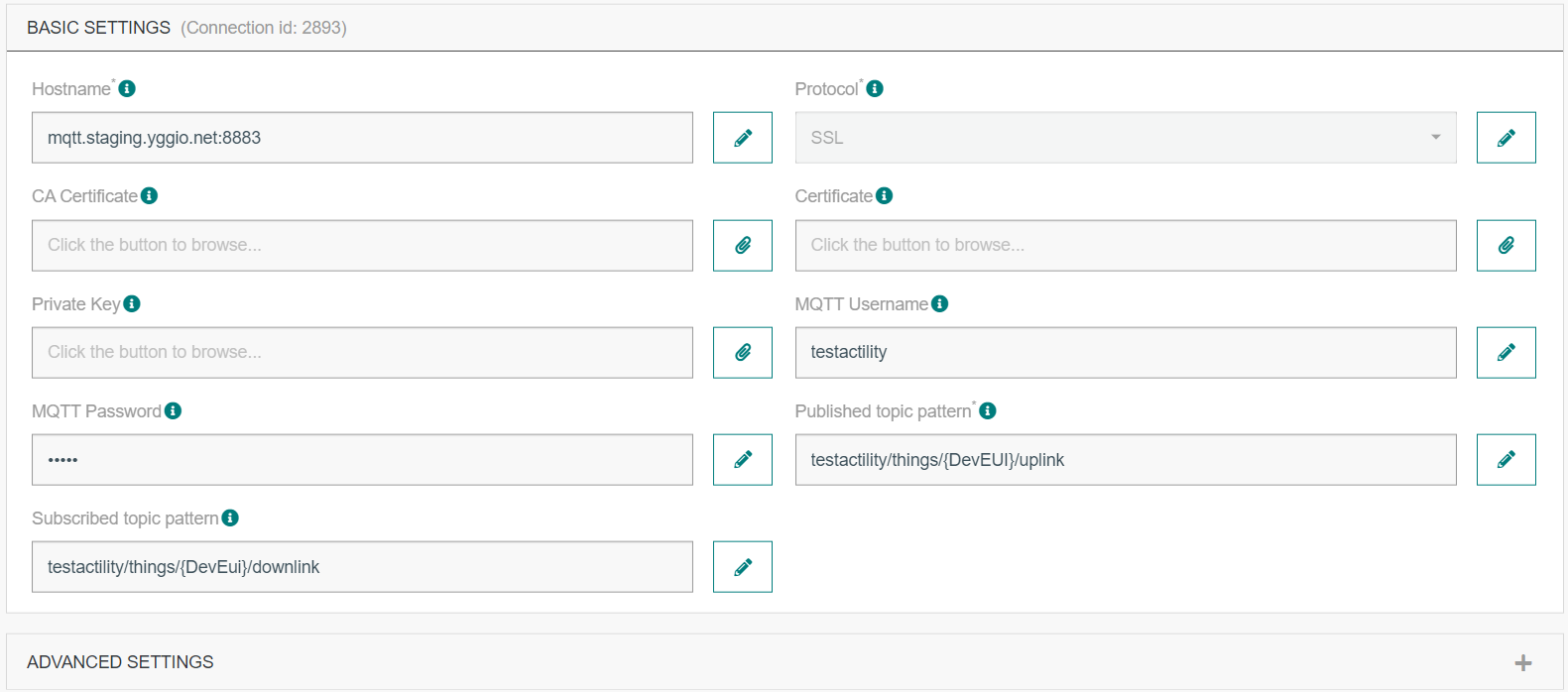
Task: Show info tooltip for Hostname
Action: pyautogui.click(x=127, y=89)
